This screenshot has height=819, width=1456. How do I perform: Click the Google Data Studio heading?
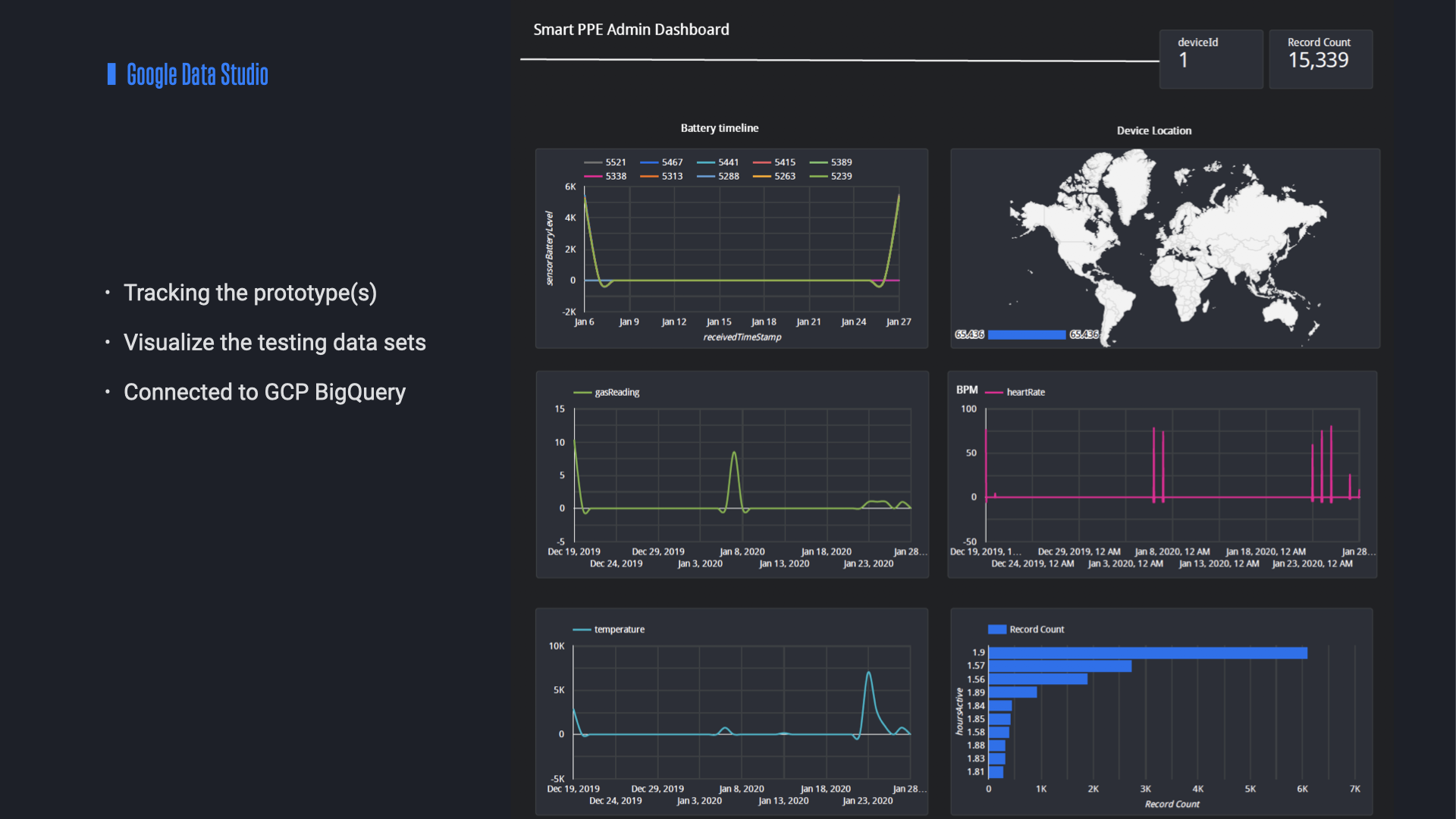(x=197, y=74)
